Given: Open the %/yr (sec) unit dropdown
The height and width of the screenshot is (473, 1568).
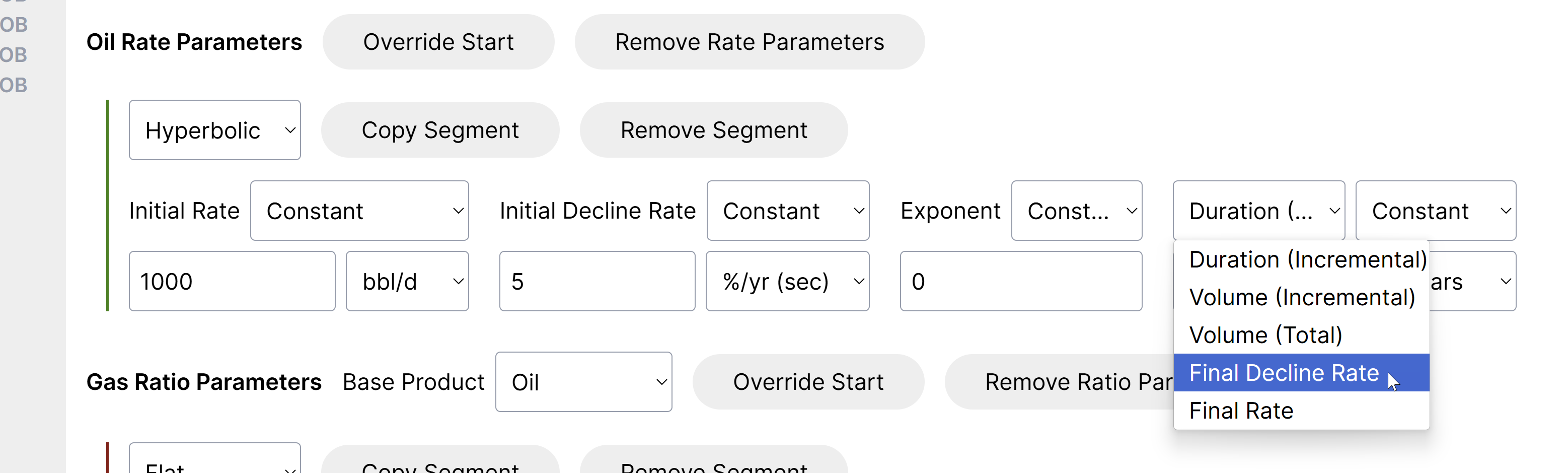Looking at the screenshot, I should click(x=787, y=281).
